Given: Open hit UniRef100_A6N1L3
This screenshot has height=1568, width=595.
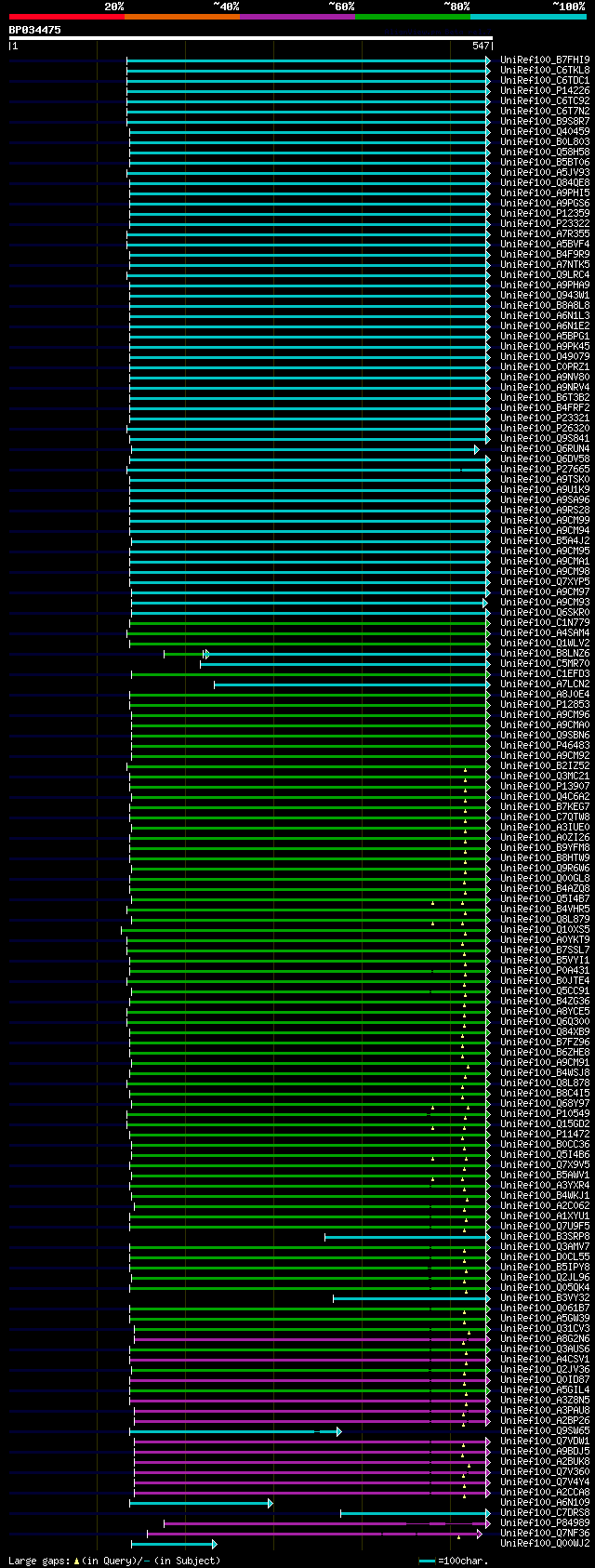Looking at the screenshot, I should (545, 315).
